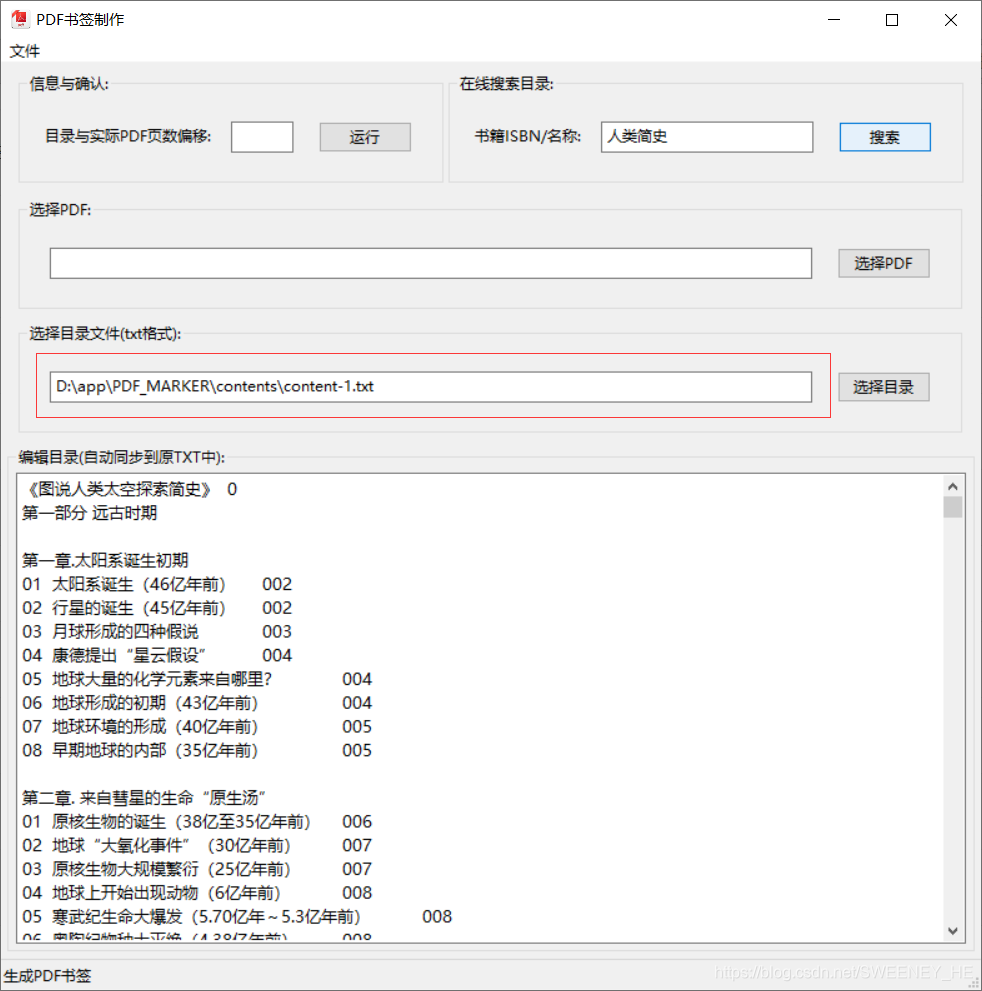Click the scrollbar up arrow in the editor
The width and height of the screenshot is (982, 991).
(953, 486)
